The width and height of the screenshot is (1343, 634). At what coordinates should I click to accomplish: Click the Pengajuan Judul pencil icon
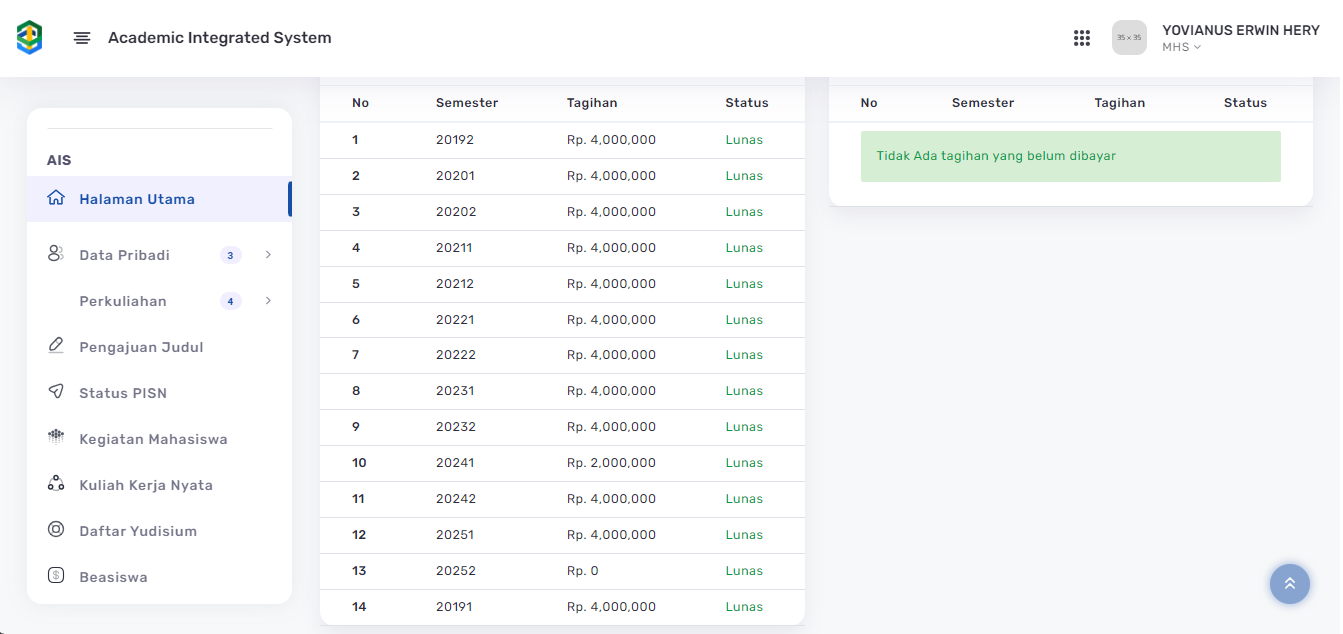56,346
